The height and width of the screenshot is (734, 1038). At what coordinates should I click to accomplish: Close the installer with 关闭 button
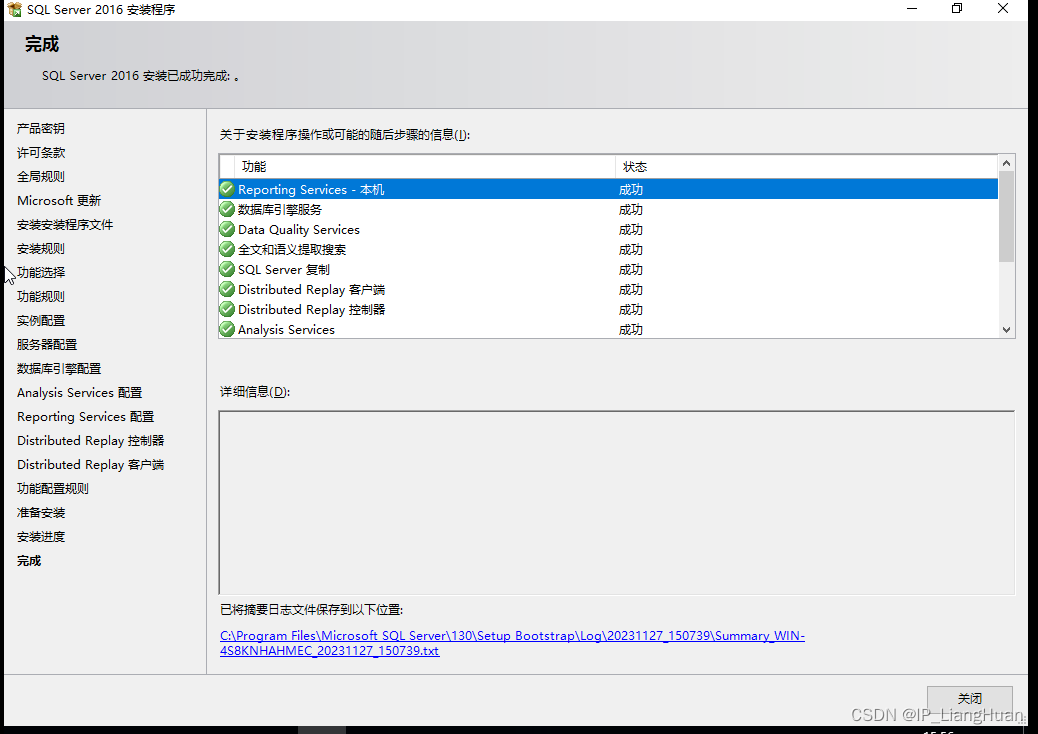tap(969, 698)
